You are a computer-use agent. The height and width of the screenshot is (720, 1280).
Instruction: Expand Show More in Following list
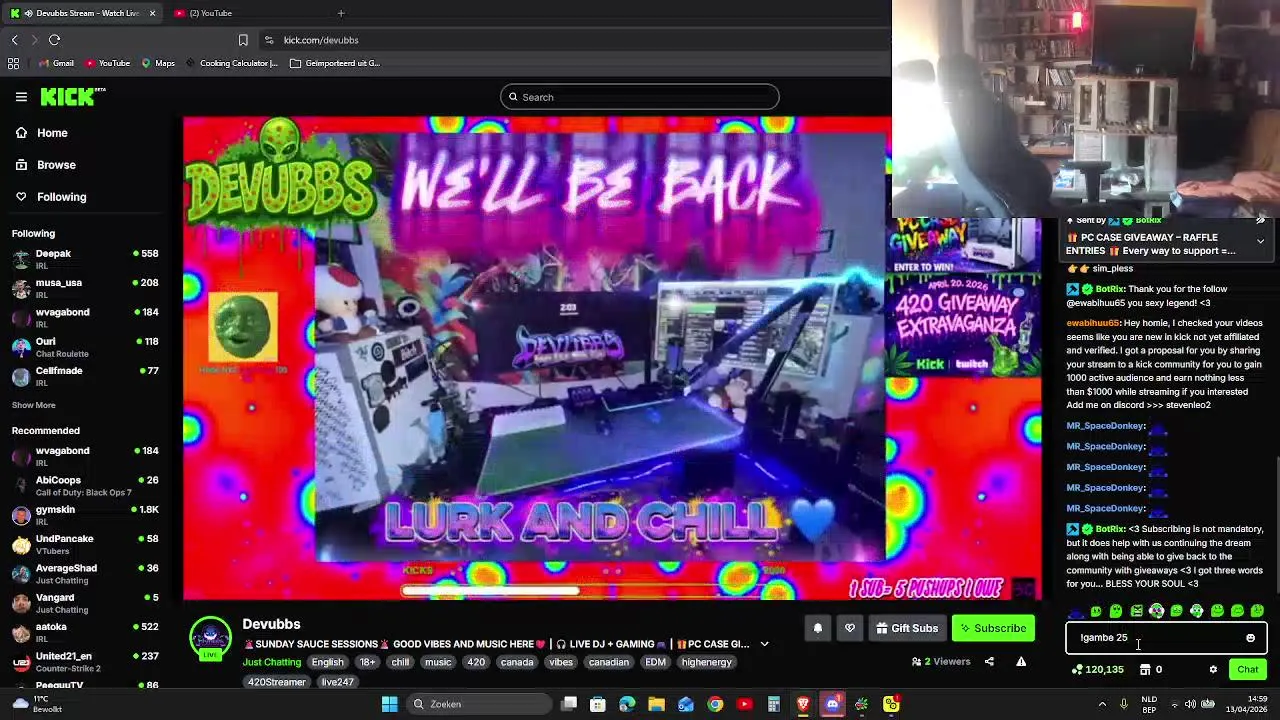[x=33, y=405]
